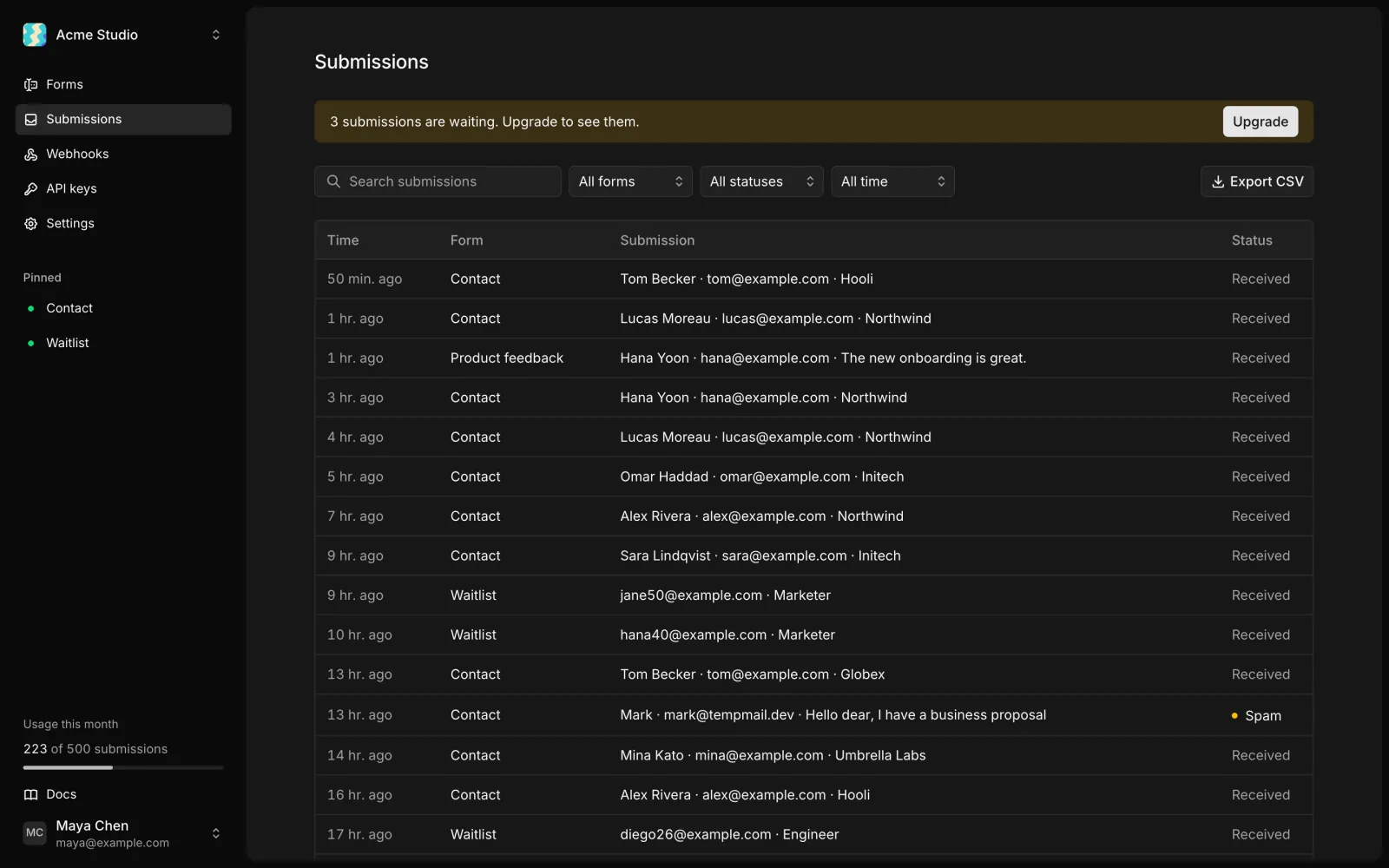
Task: Go to Submissions in the sidebar
Action: pos(123,119)
